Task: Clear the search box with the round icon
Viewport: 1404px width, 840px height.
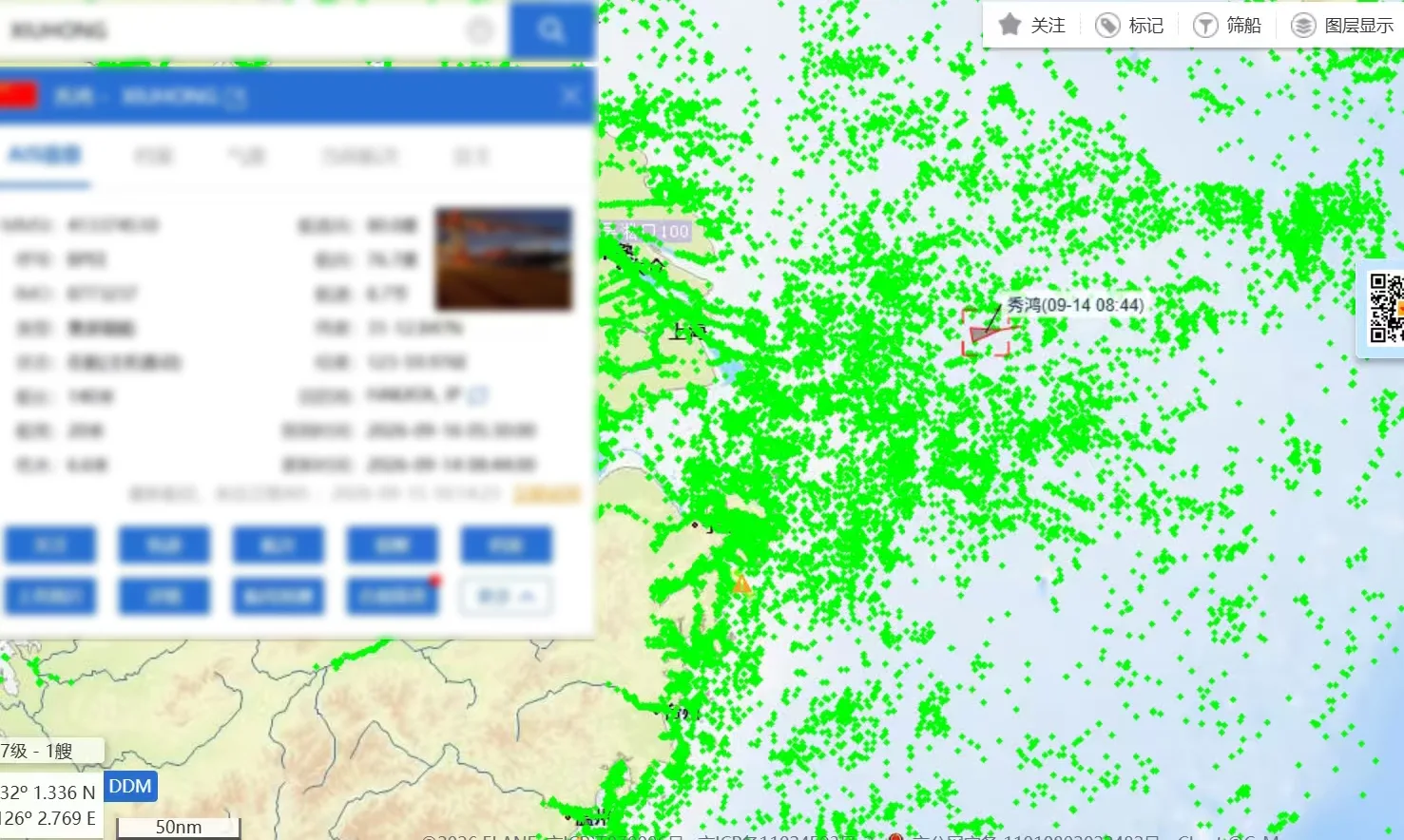Action: (x=480, y=30)
